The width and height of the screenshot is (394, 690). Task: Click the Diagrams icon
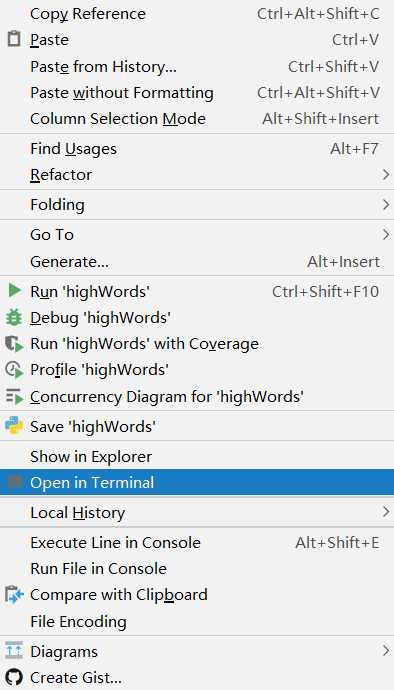point(14,651)
